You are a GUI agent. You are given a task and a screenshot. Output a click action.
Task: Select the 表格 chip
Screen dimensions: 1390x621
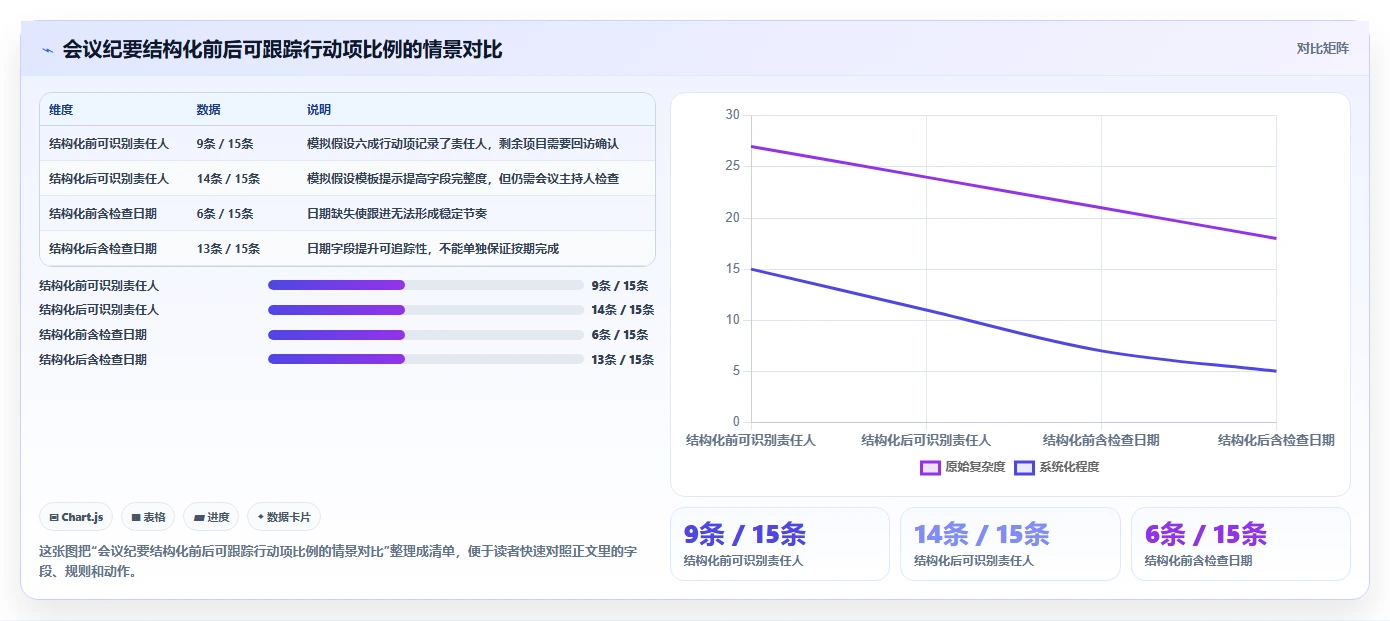[148, 517]
